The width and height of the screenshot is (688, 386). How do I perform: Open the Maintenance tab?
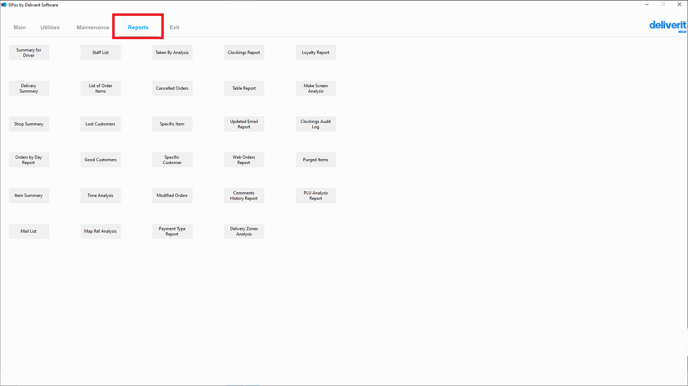coord(93,27)
